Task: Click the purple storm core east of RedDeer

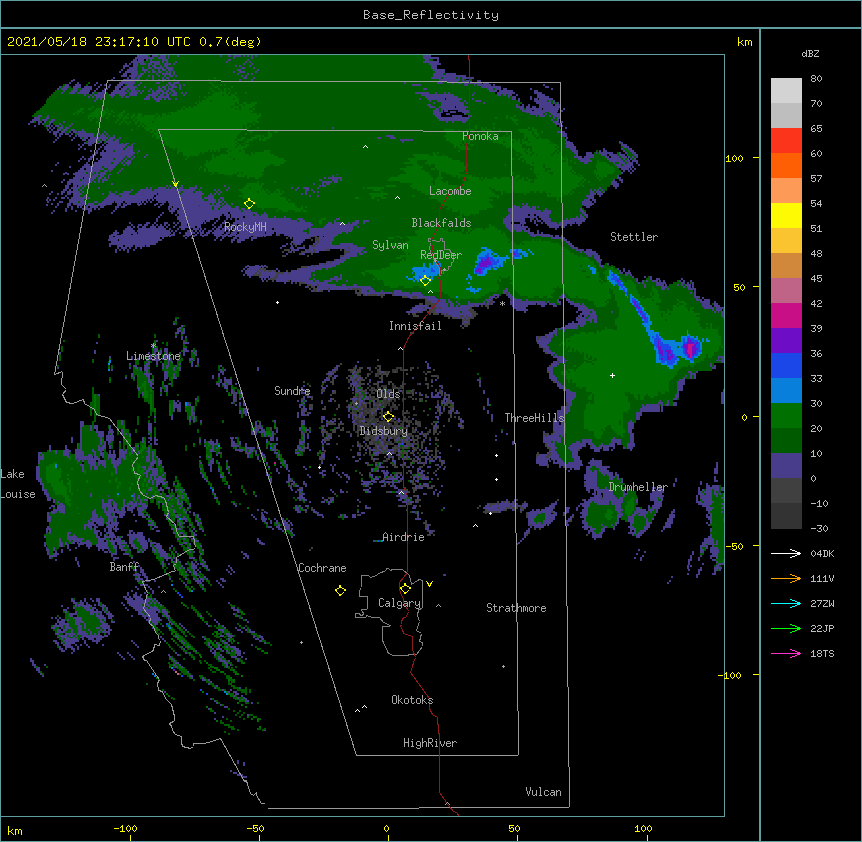Action: 484,264
